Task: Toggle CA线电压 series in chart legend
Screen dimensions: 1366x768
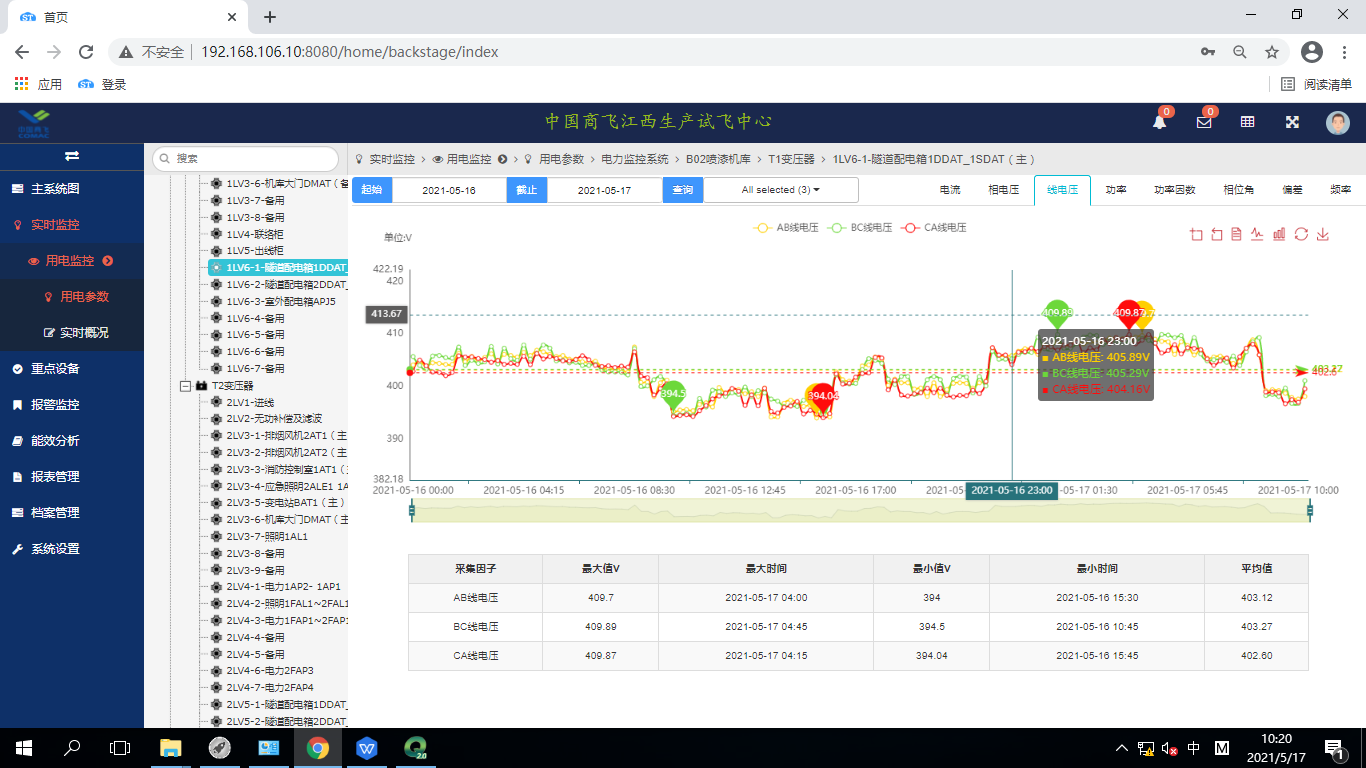Action: click(934, 228)
